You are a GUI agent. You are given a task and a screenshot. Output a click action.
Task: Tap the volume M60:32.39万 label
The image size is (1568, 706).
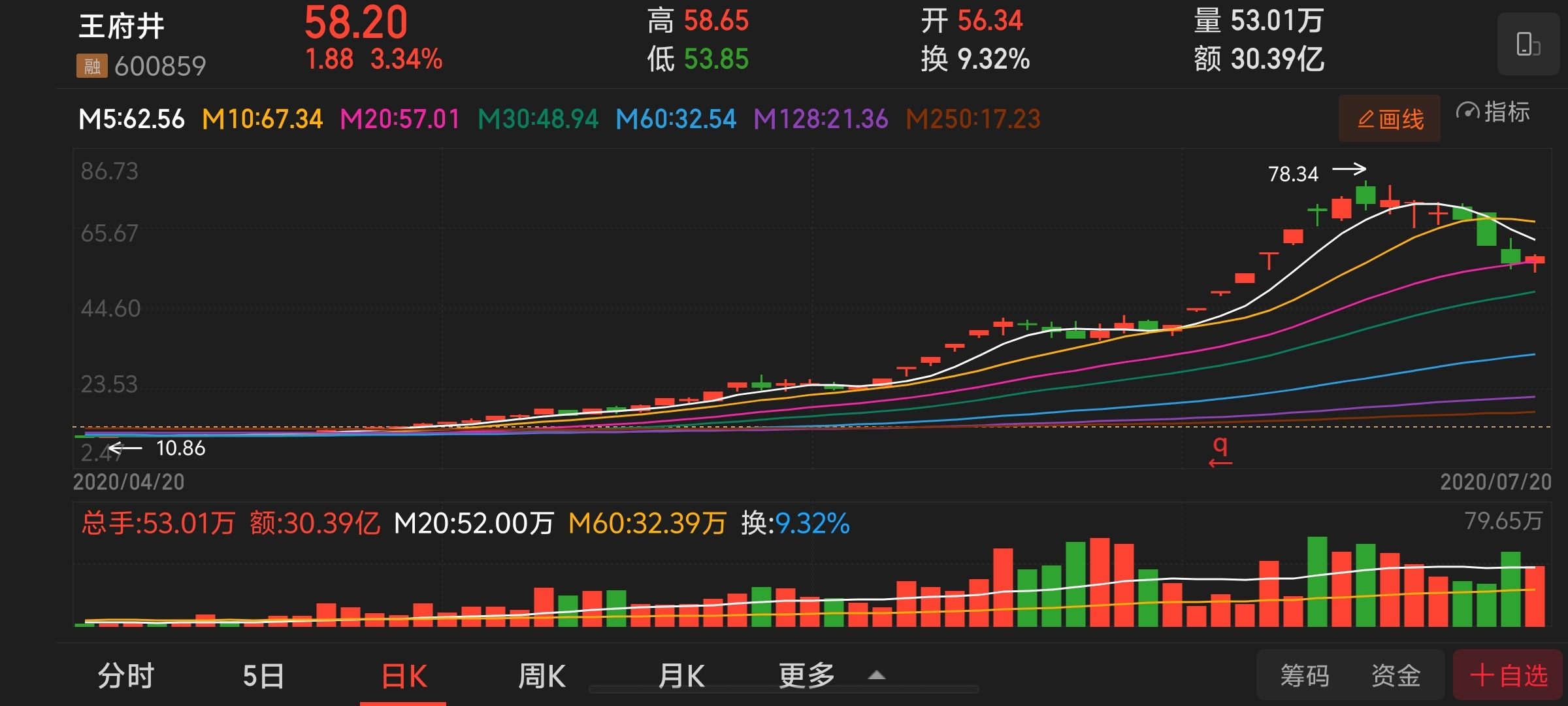[647, 523]
